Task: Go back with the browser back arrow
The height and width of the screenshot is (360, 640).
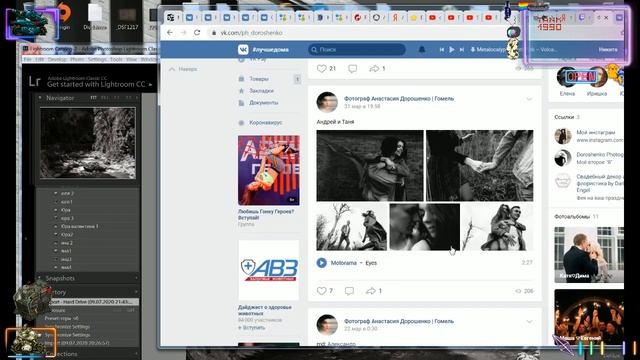Action: (170, 33)
